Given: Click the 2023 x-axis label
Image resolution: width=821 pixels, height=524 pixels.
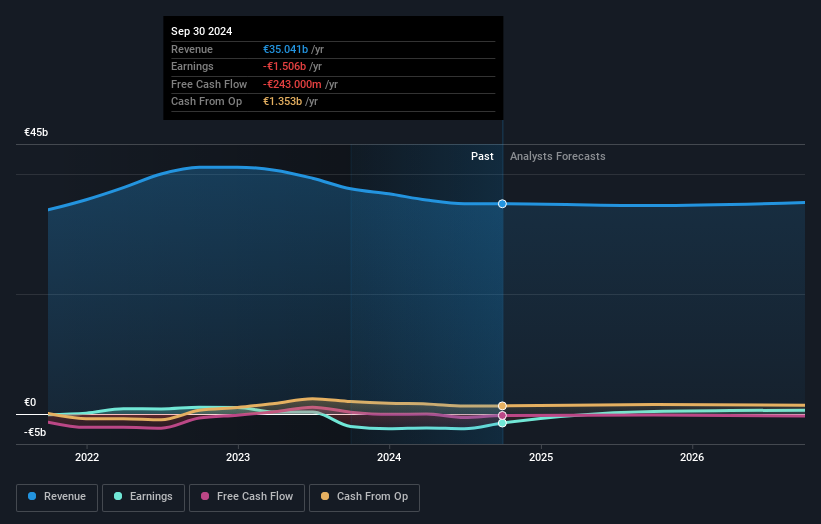Looking at the screenshot, I should 238,457.
